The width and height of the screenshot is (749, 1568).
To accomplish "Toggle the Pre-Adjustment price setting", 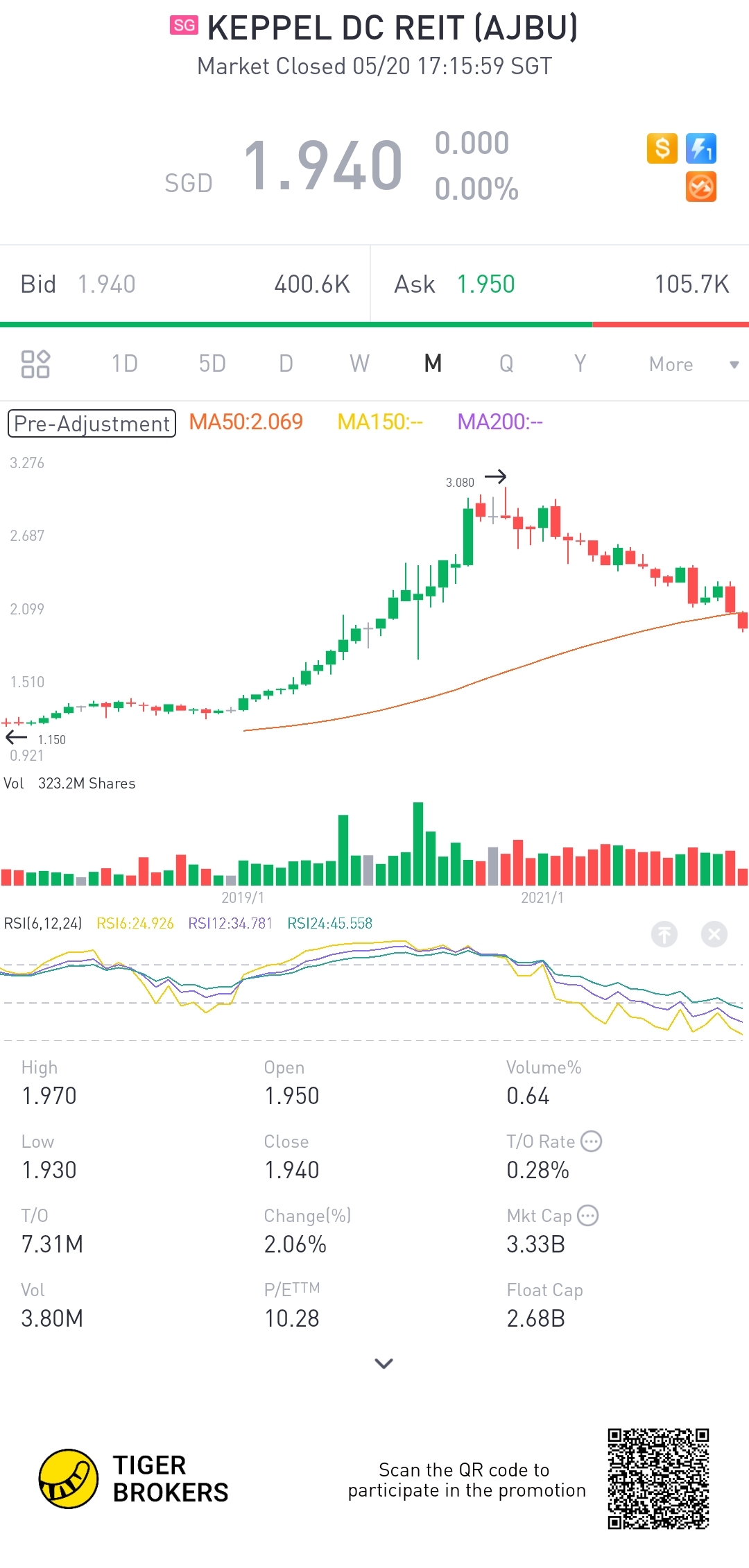I will pyautogui.click(x=92, y=423).
